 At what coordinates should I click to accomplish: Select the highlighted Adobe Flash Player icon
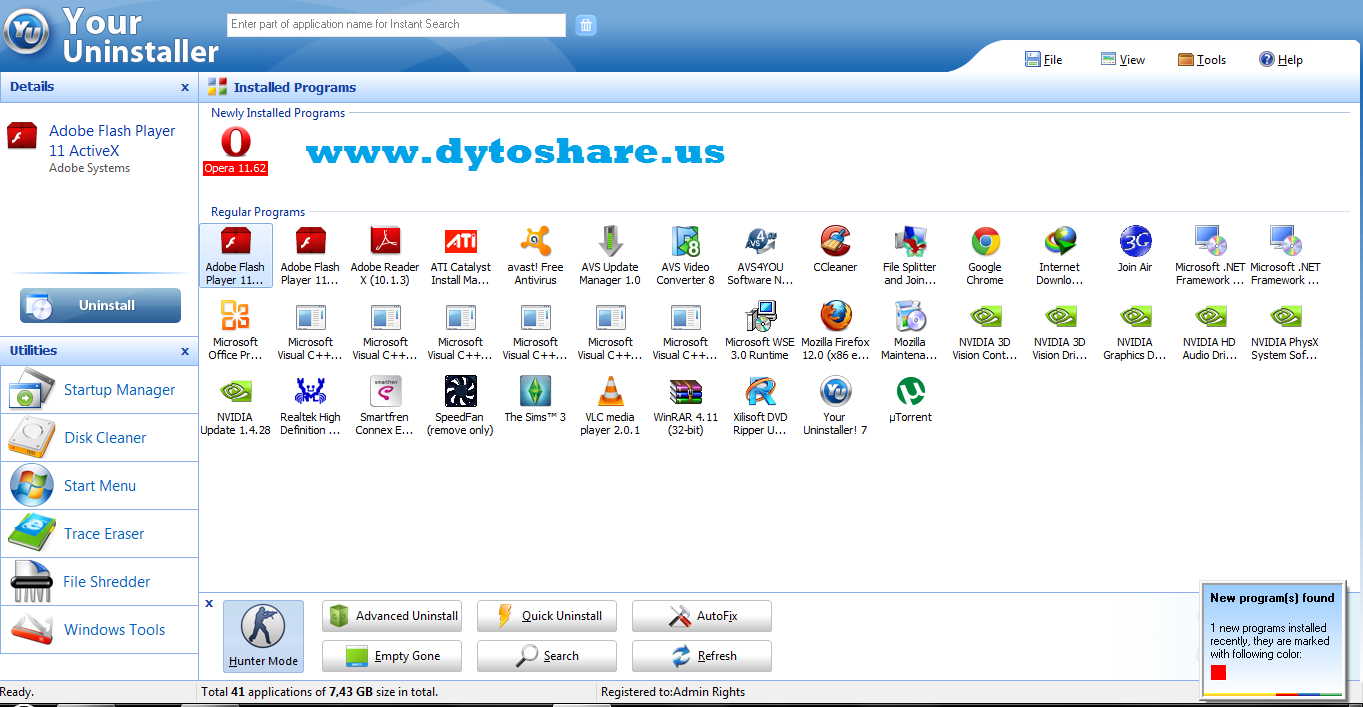[x=235, y=256]
